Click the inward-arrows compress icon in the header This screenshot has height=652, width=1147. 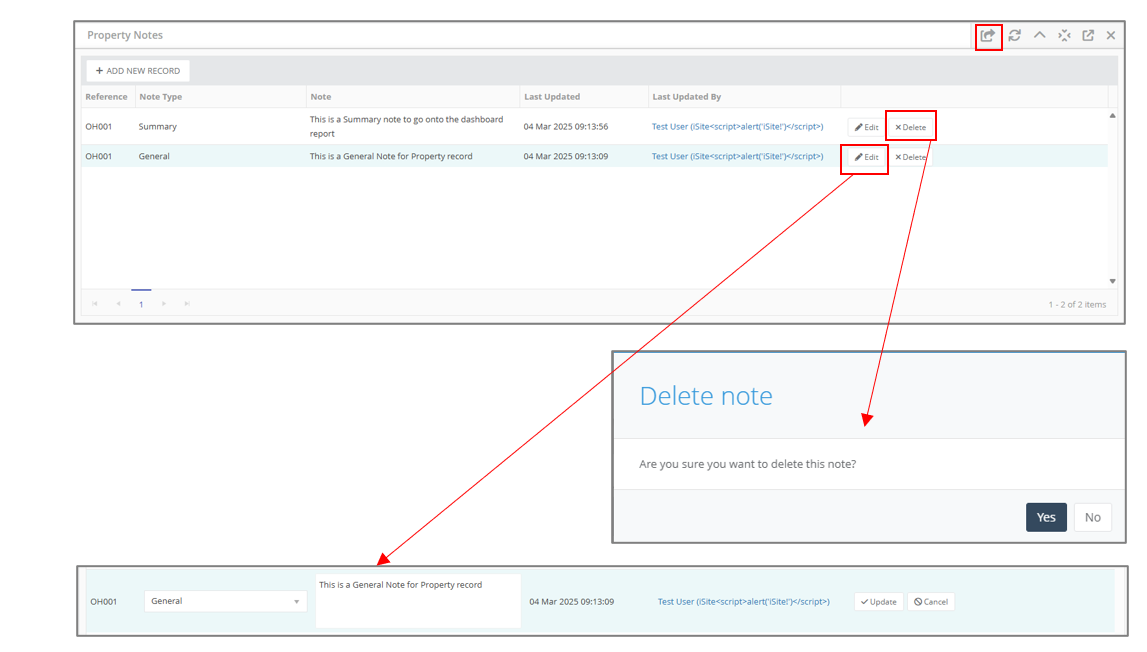[1064, 35]
